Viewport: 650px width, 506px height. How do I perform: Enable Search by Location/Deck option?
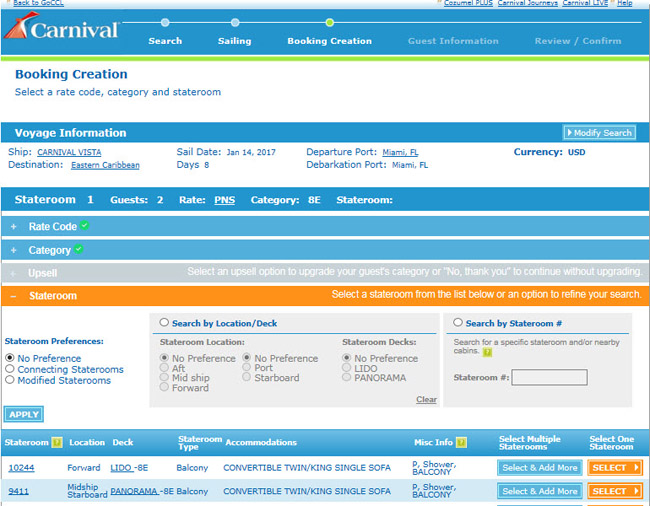coord(164,322)
